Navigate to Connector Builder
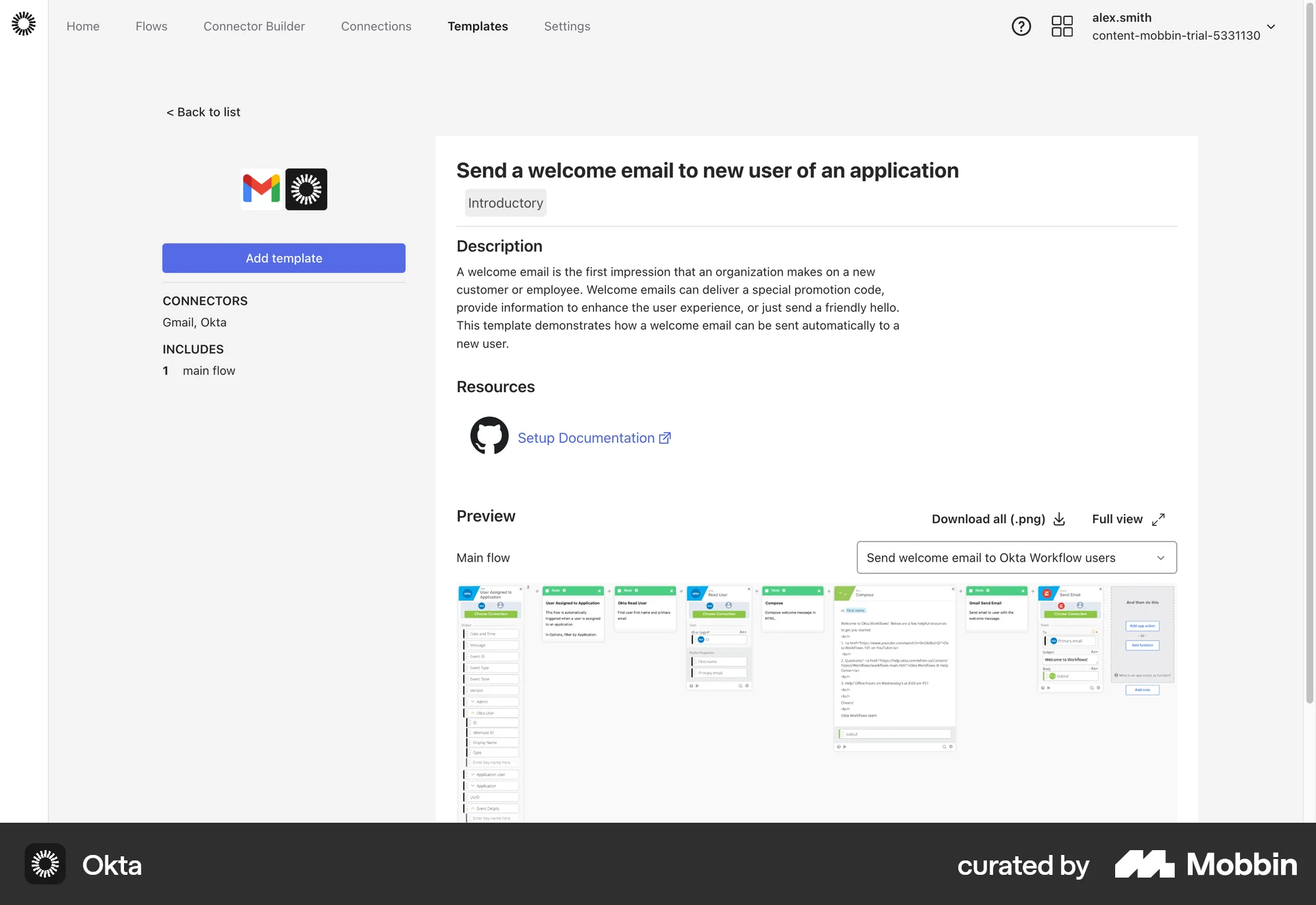 (x=254, y=26)
